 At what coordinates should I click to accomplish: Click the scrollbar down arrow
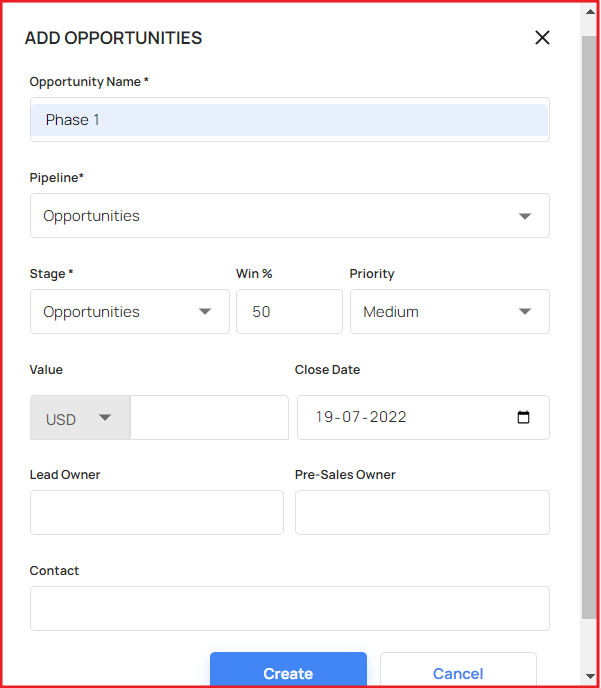click(x=590, y=676)
